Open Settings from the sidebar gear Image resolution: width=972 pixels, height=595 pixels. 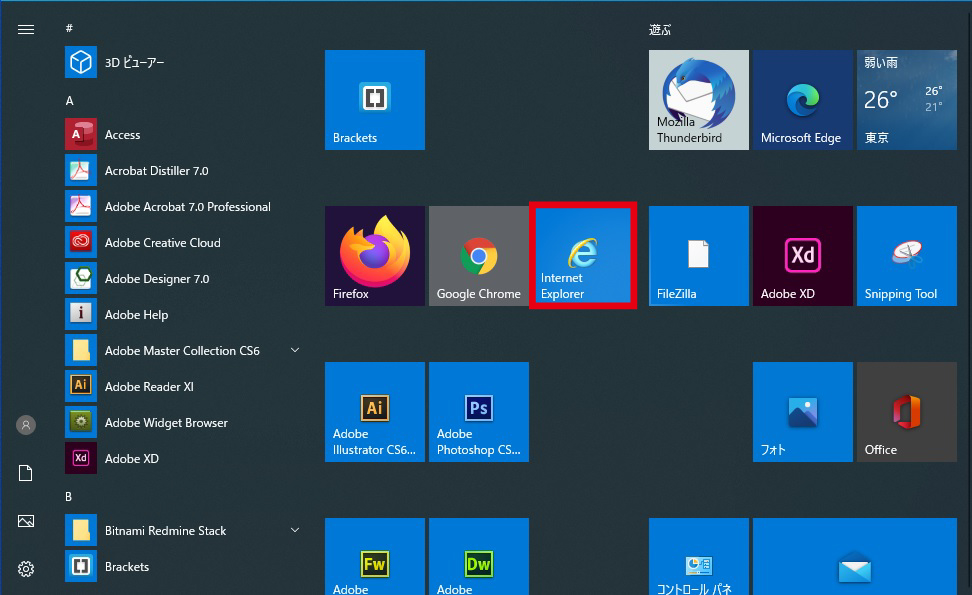(26, 568)
